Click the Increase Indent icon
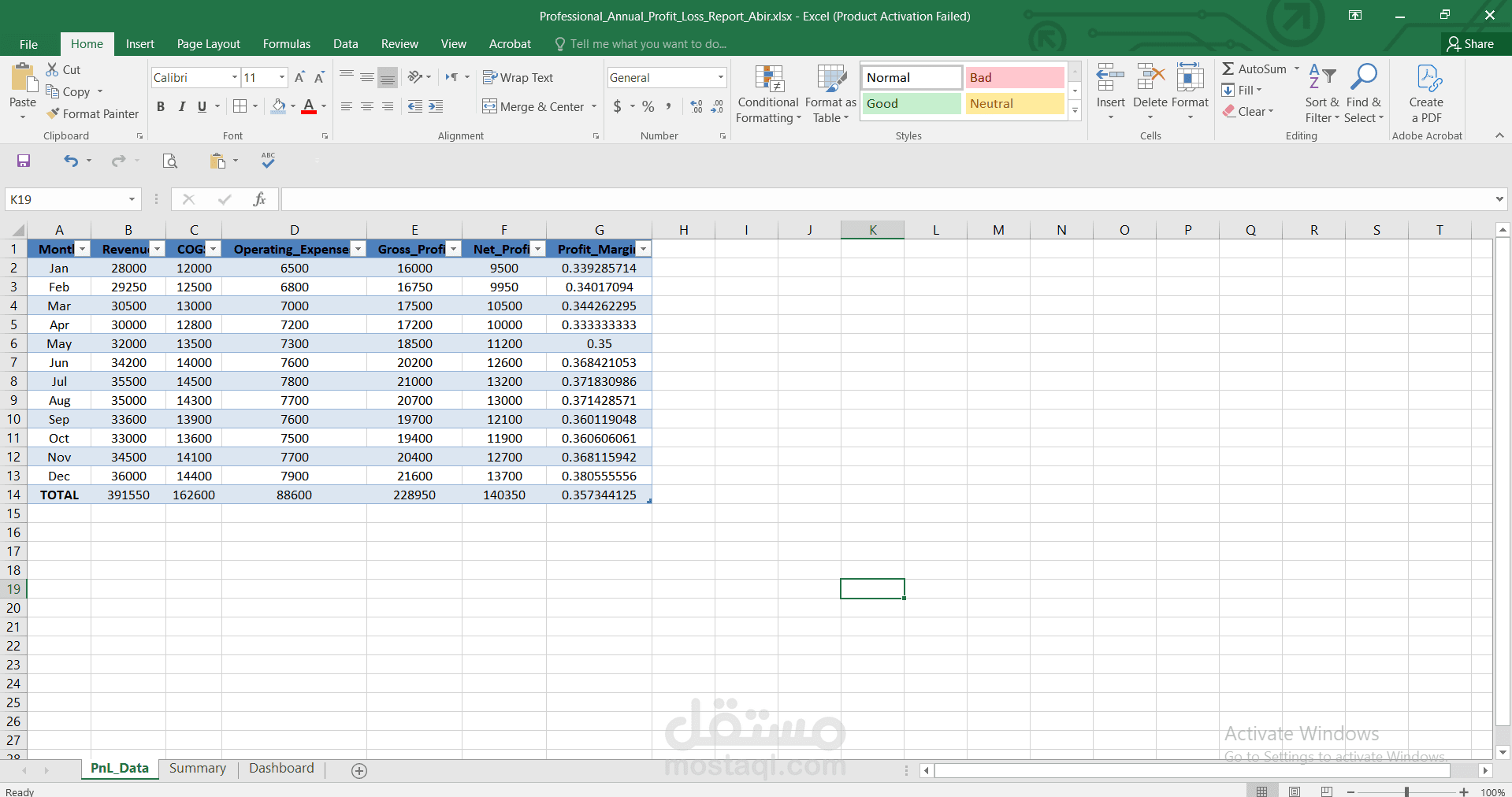 (436, 106)
